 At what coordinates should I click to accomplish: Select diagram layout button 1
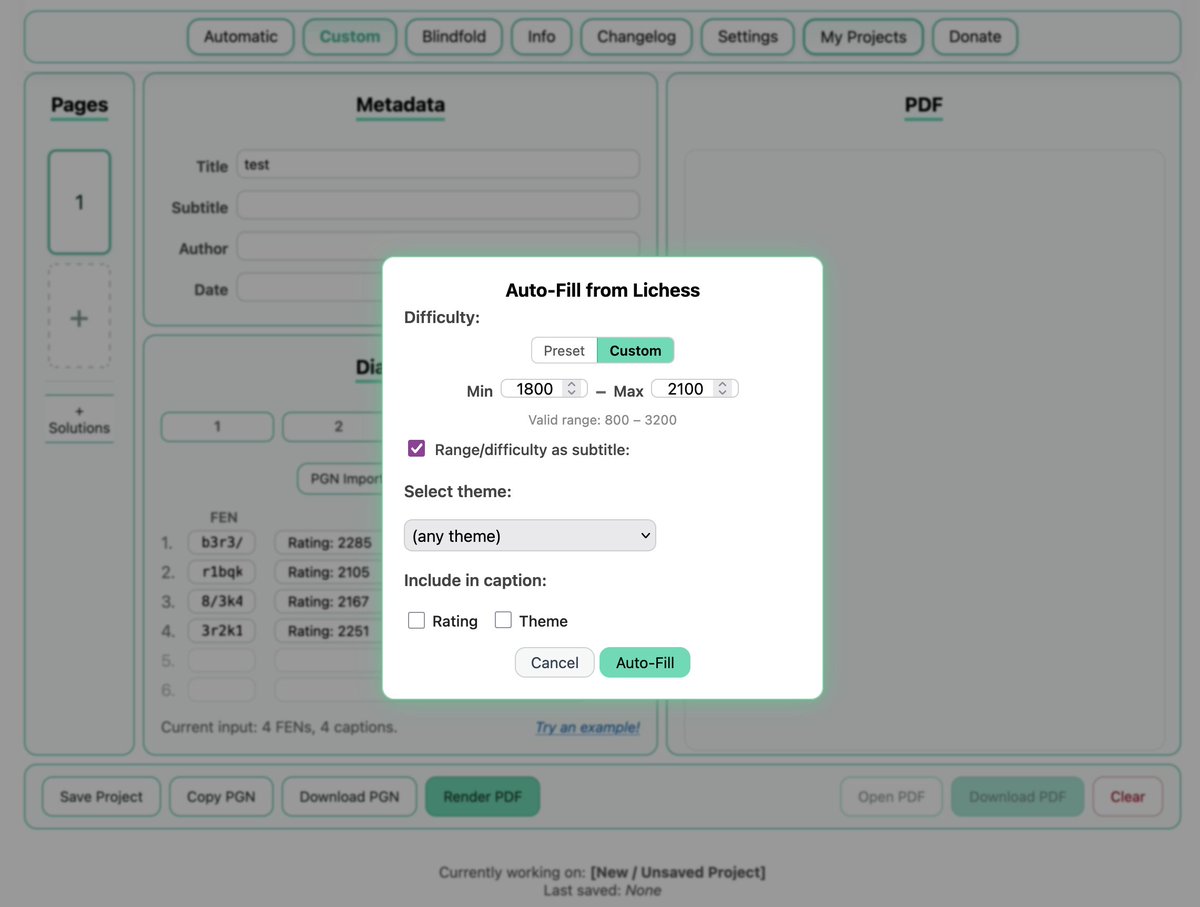click(217, 427)
